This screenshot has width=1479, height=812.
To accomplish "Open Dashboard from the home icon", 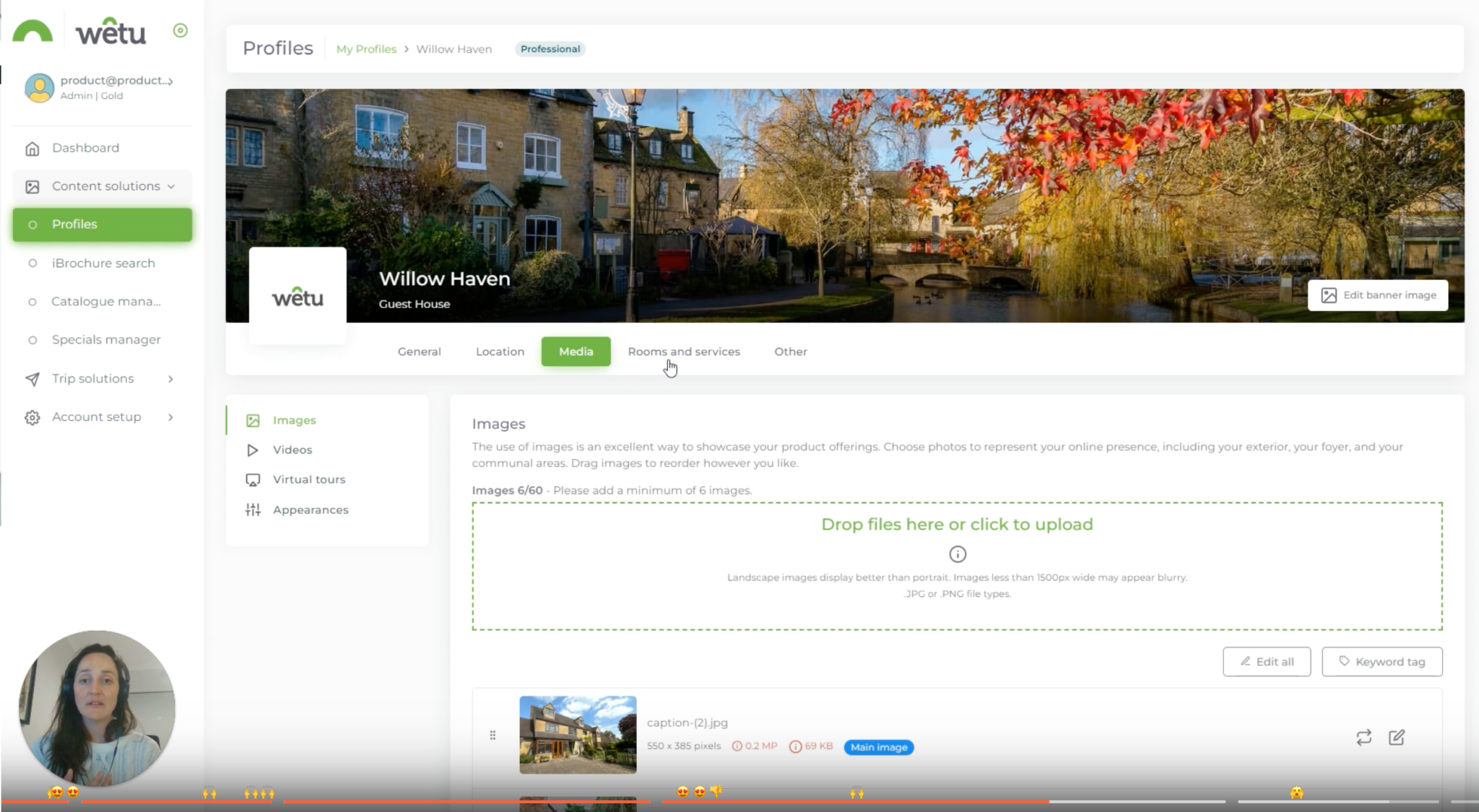I will (32, 149).
